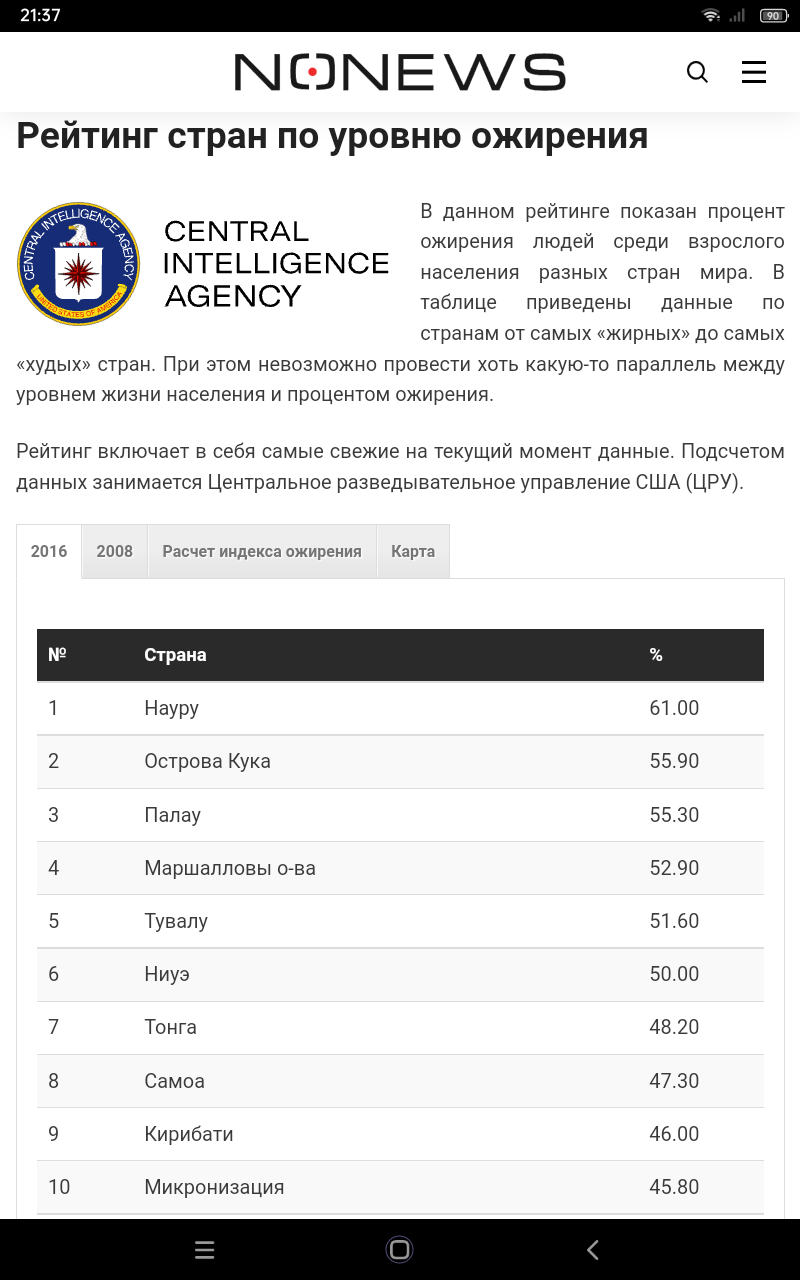The image size is (800, 1280).
Task: Open the search magnifier icon
Action: pos(697,72)
